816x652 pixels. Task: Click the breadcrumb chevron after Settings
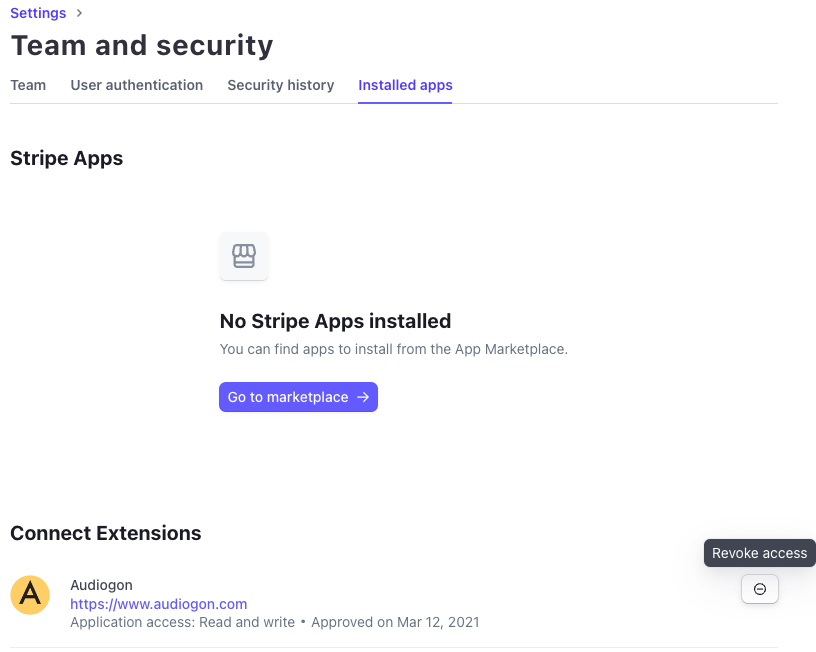tap(79, 13)
